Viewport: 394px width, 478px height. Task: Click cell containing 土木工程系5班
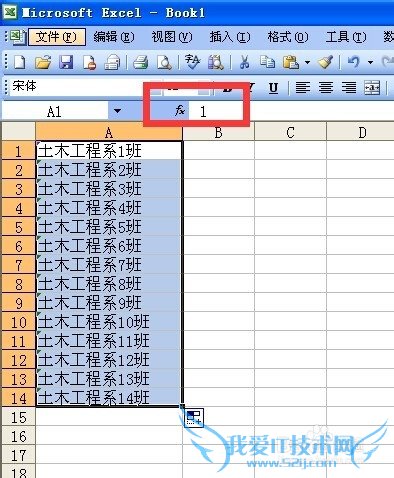coord(109,227)
